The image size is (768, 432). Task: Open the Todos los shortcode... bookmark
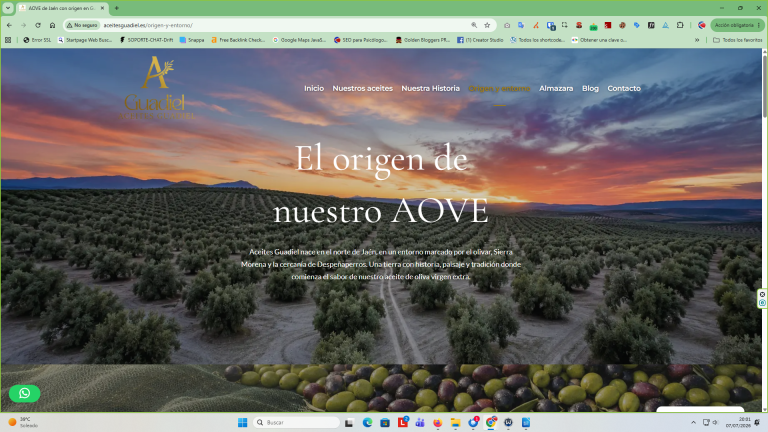click(x=538, y=40)
